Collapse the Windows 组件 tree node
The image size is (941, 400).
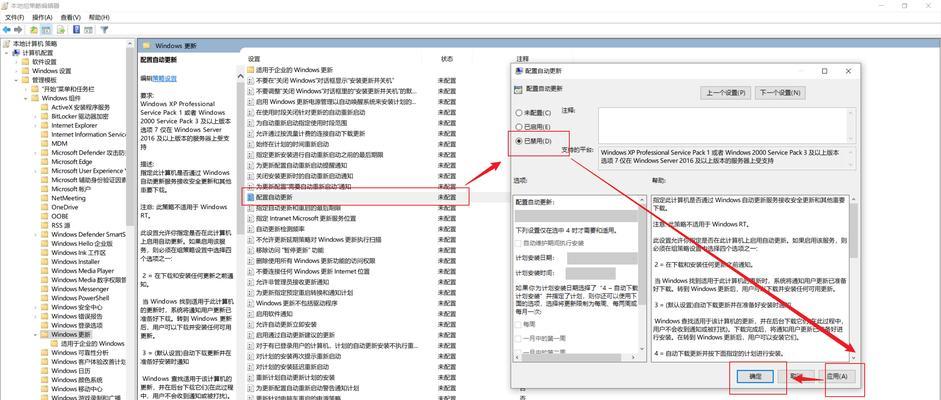26,98
